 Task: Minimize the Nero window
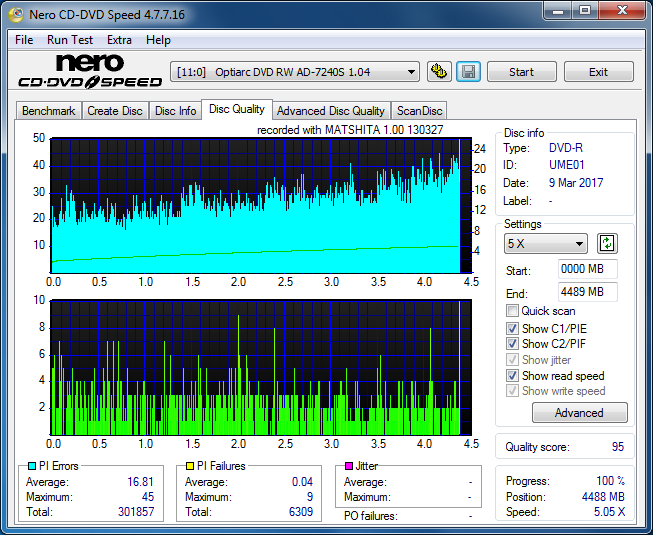point(558,10)
